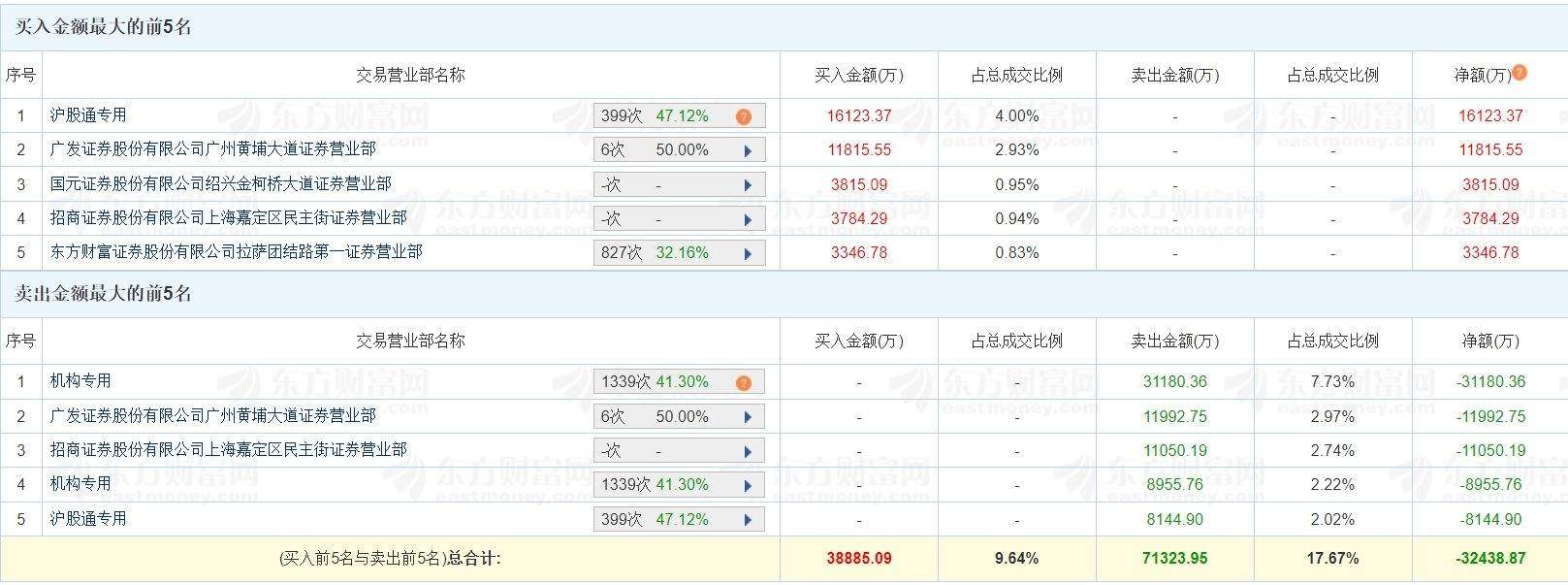This screenshot has height=585, width=1568.
Task: Open 沪股通专用 link in buy table
Action: tap(88, 114)
